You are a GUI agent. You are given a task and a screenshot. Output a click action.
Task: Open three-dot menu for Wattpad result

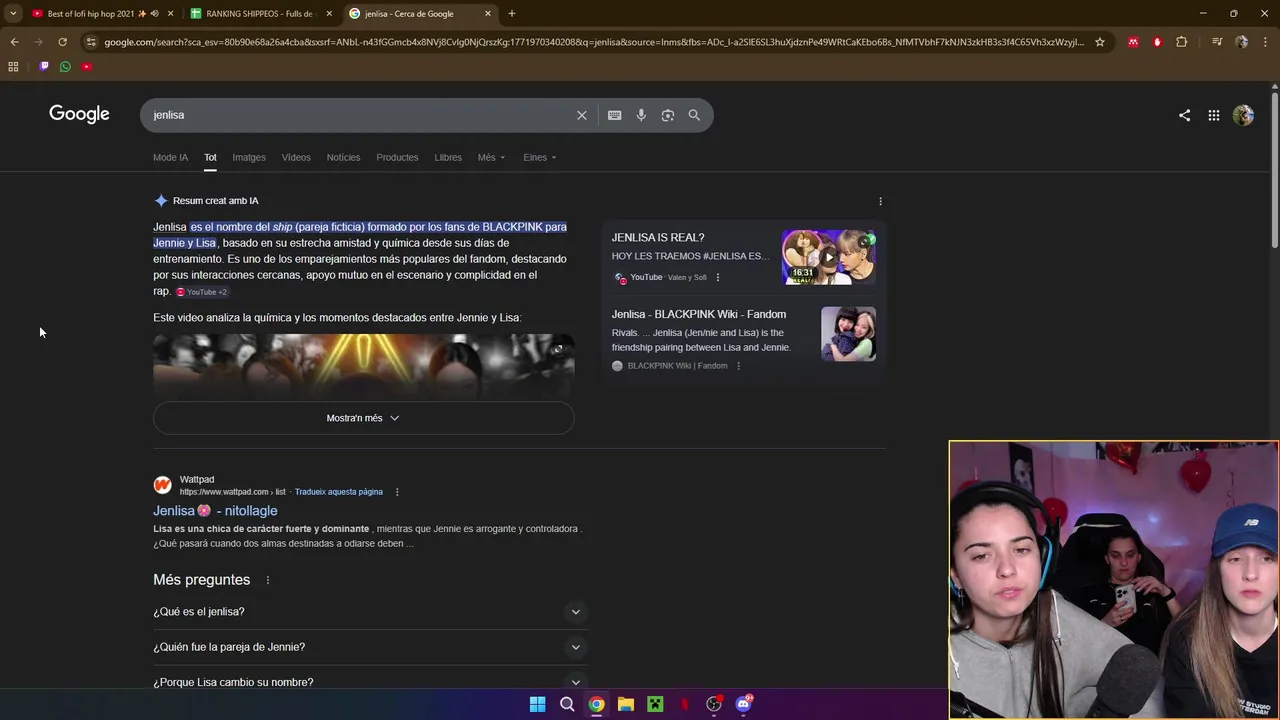pyautogui.click(x=397, y=492)
